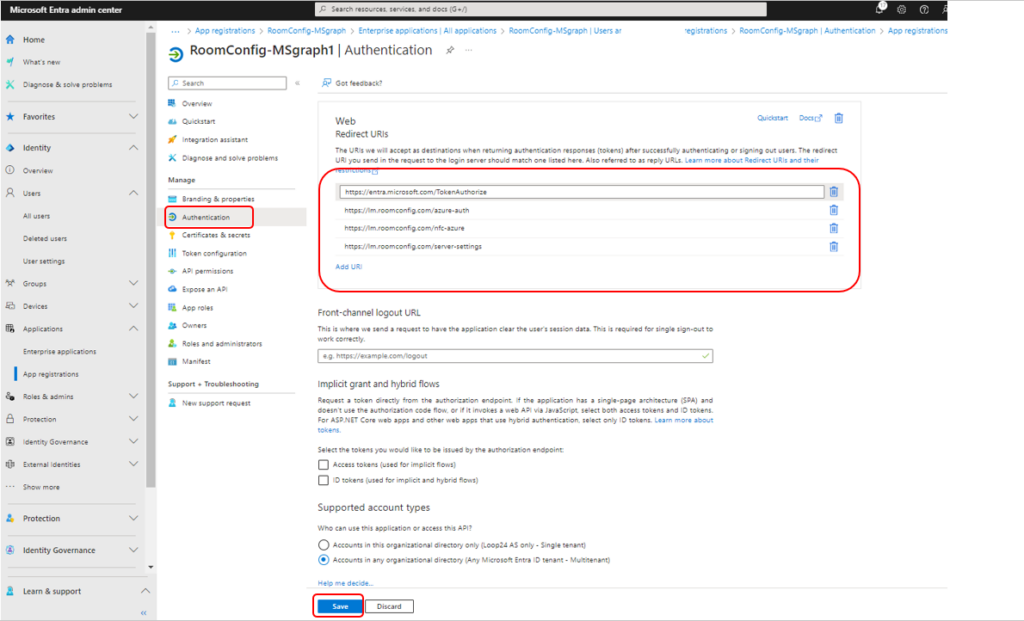Open Diagnose and solve problems in app menu

pyautogui.click(x=232, y=158)
